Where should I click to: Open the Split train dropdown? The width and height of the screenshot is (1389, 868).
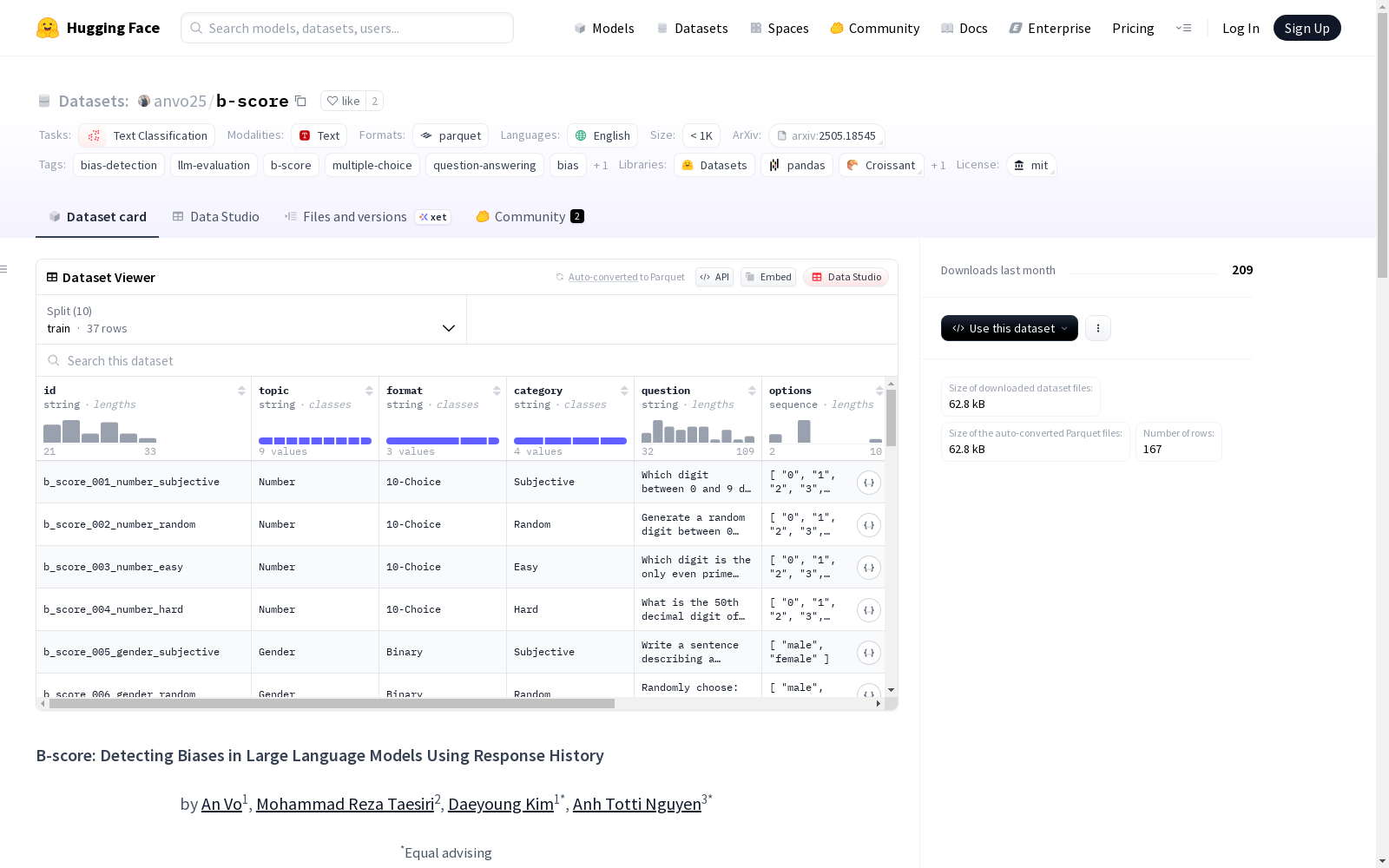[x=251, y=319]
